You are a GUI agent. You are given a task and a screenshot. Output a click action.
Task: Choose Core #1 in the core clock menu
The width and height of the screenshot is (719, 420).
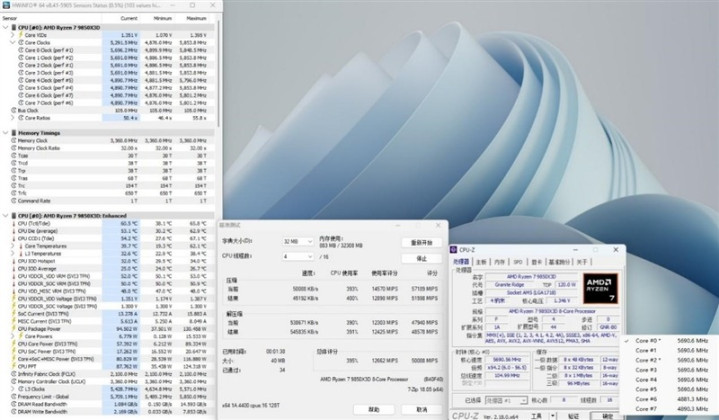[669, 350]
